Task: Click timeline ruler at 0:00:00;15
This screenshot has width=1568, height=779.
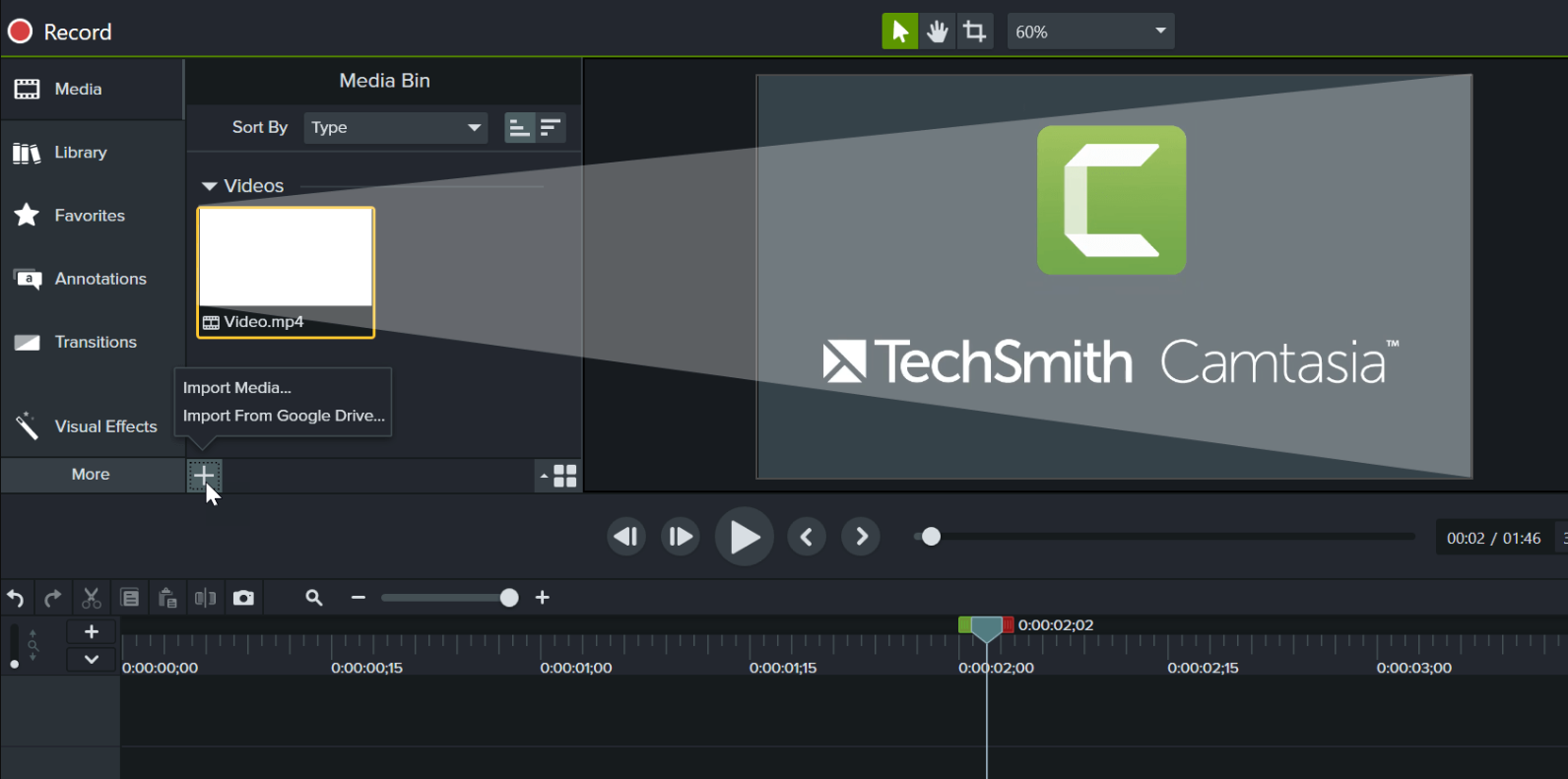Action: point(366,668)
